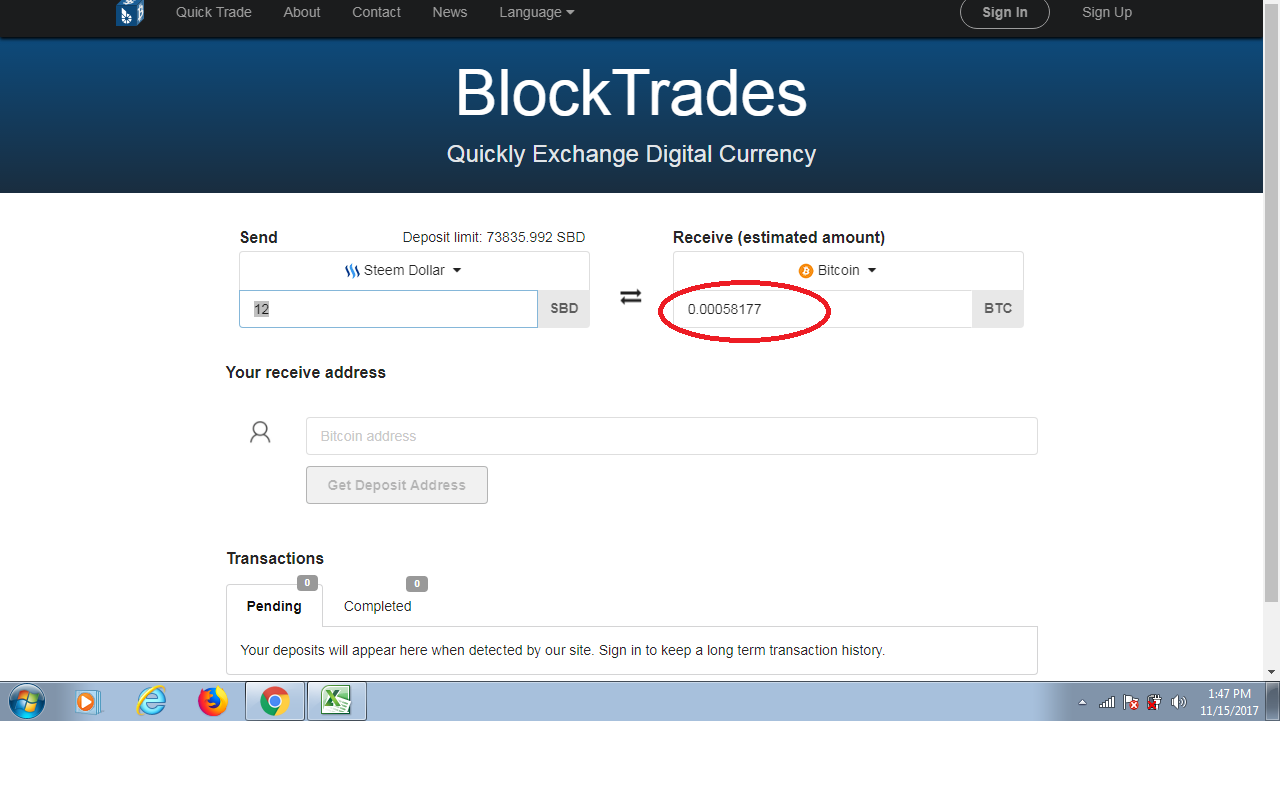1280x800 pixels.
Task: Click the Pending tab count badge
Action: pyautogui.click(x=307, y=583)
